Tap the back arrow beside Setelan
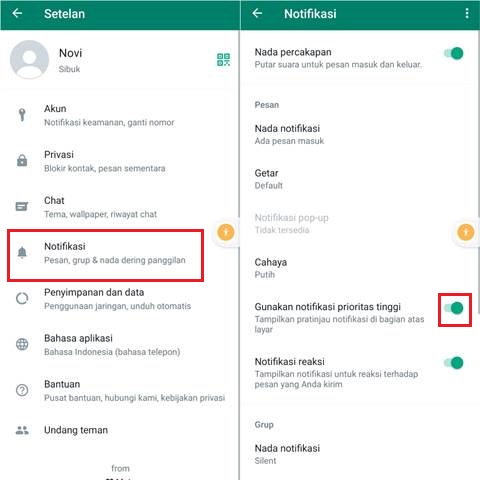Screen dimensions: 480x480 click(17, 13)
